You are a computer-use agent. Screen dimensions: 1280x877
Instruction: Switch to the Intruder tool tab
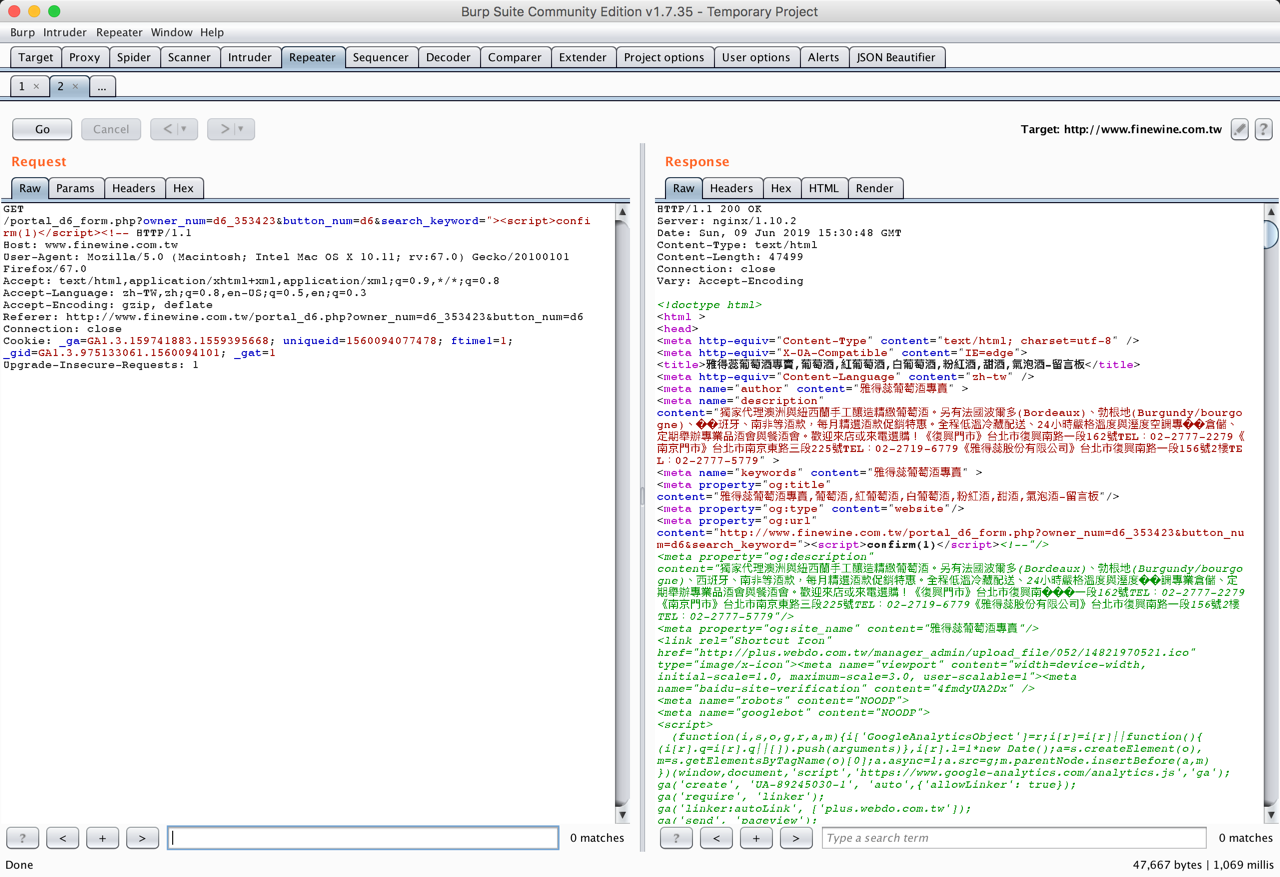pyautogui.click(x=250, y=57)
